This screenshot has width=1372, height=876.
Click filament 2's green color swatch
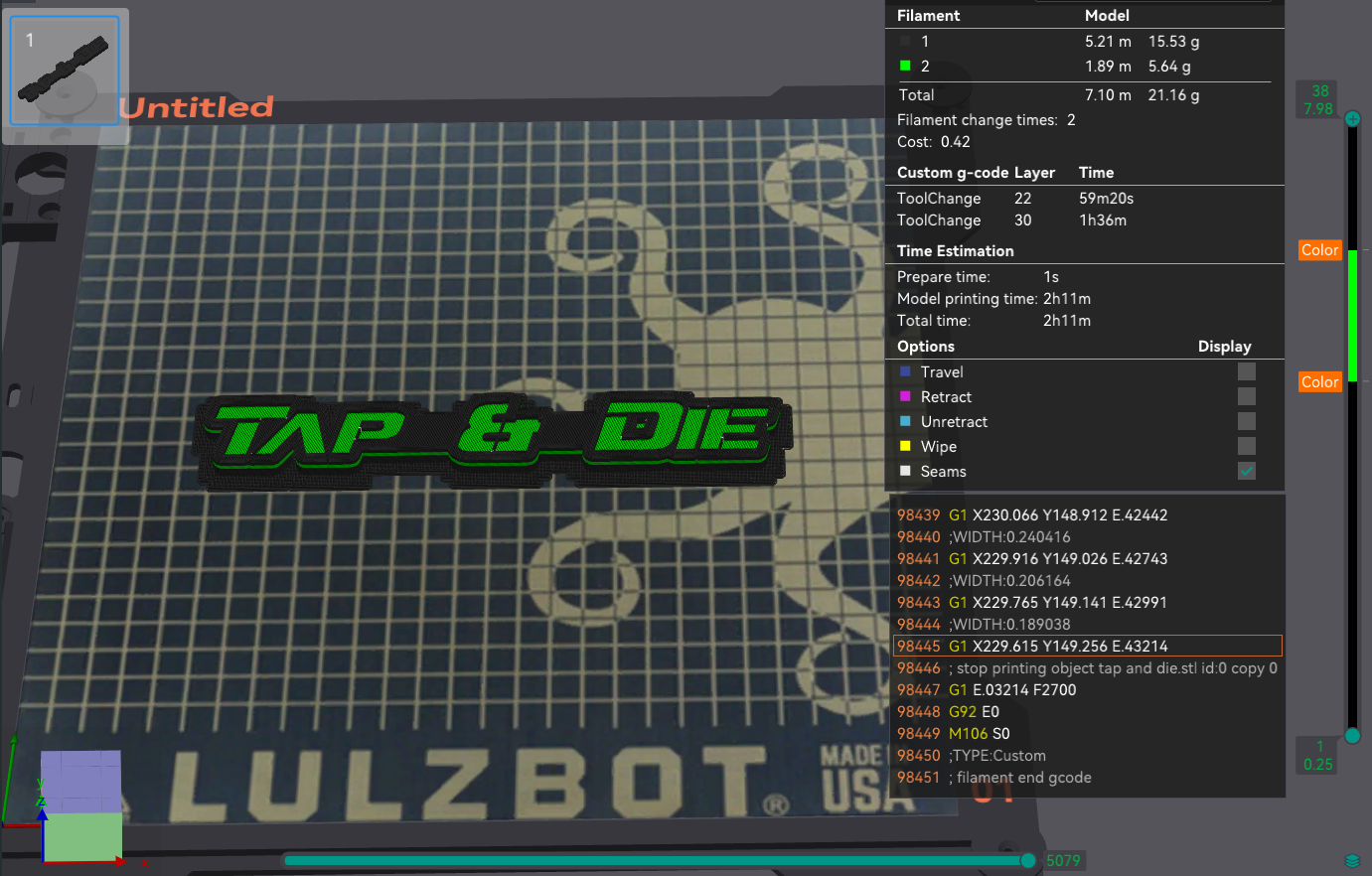905,67
